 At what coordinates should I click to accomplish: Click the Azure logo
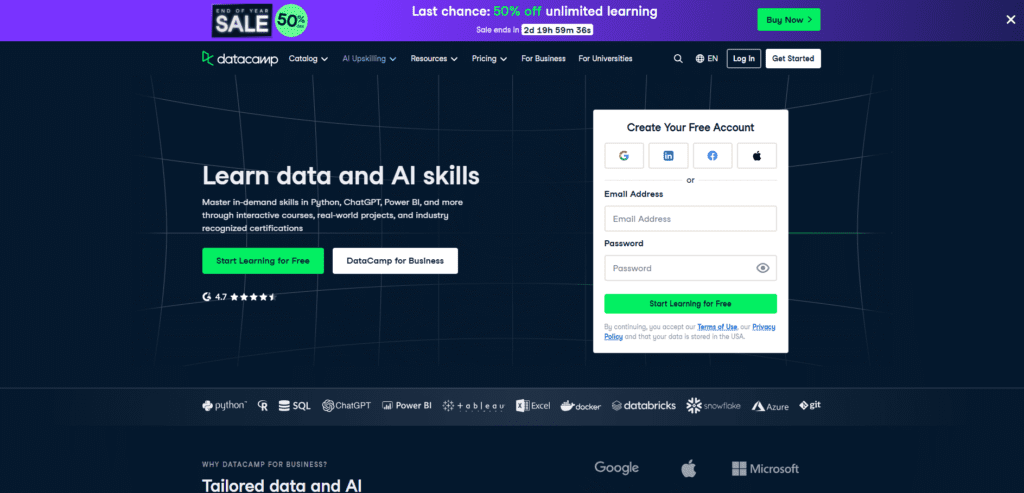(770, 406)
